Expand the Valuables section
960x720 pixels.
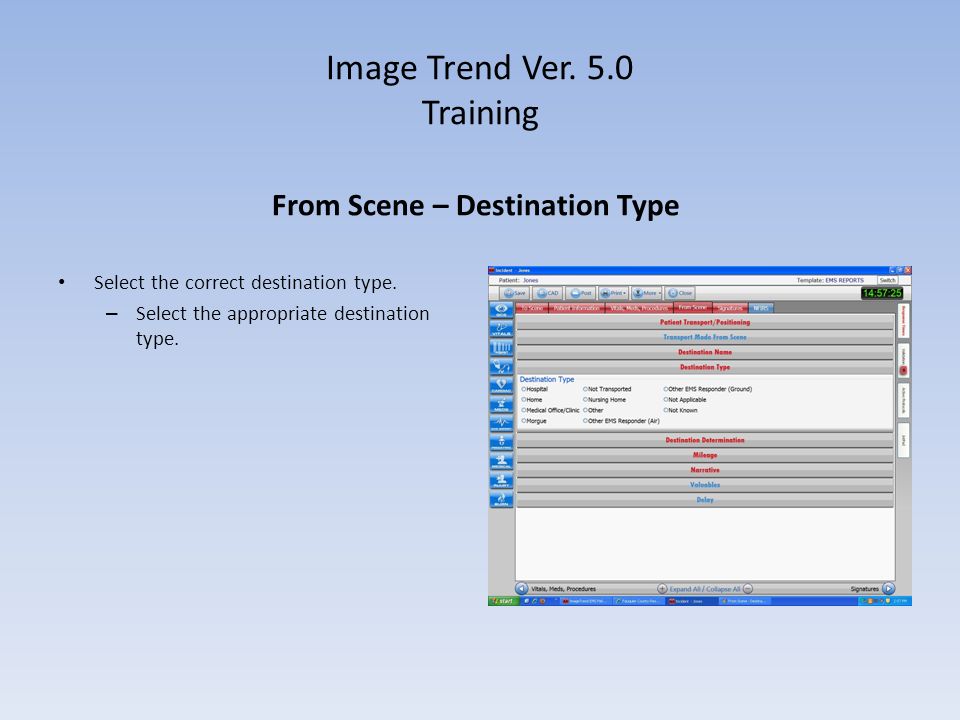coord(705,485)
